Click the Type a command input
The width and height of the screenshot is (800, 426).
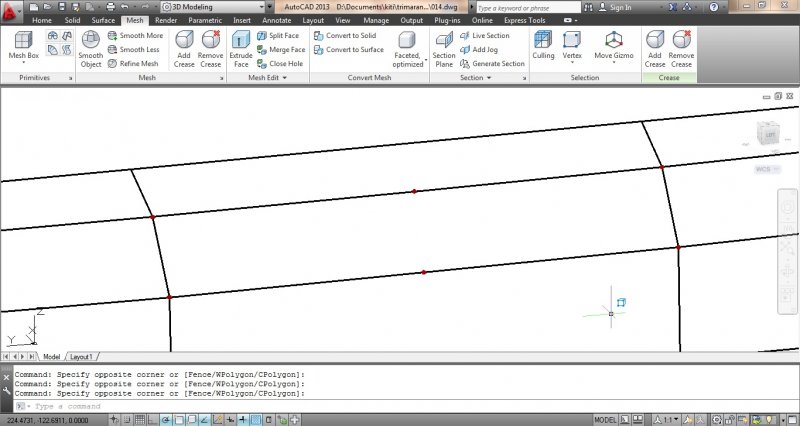(x=406, y=407)
